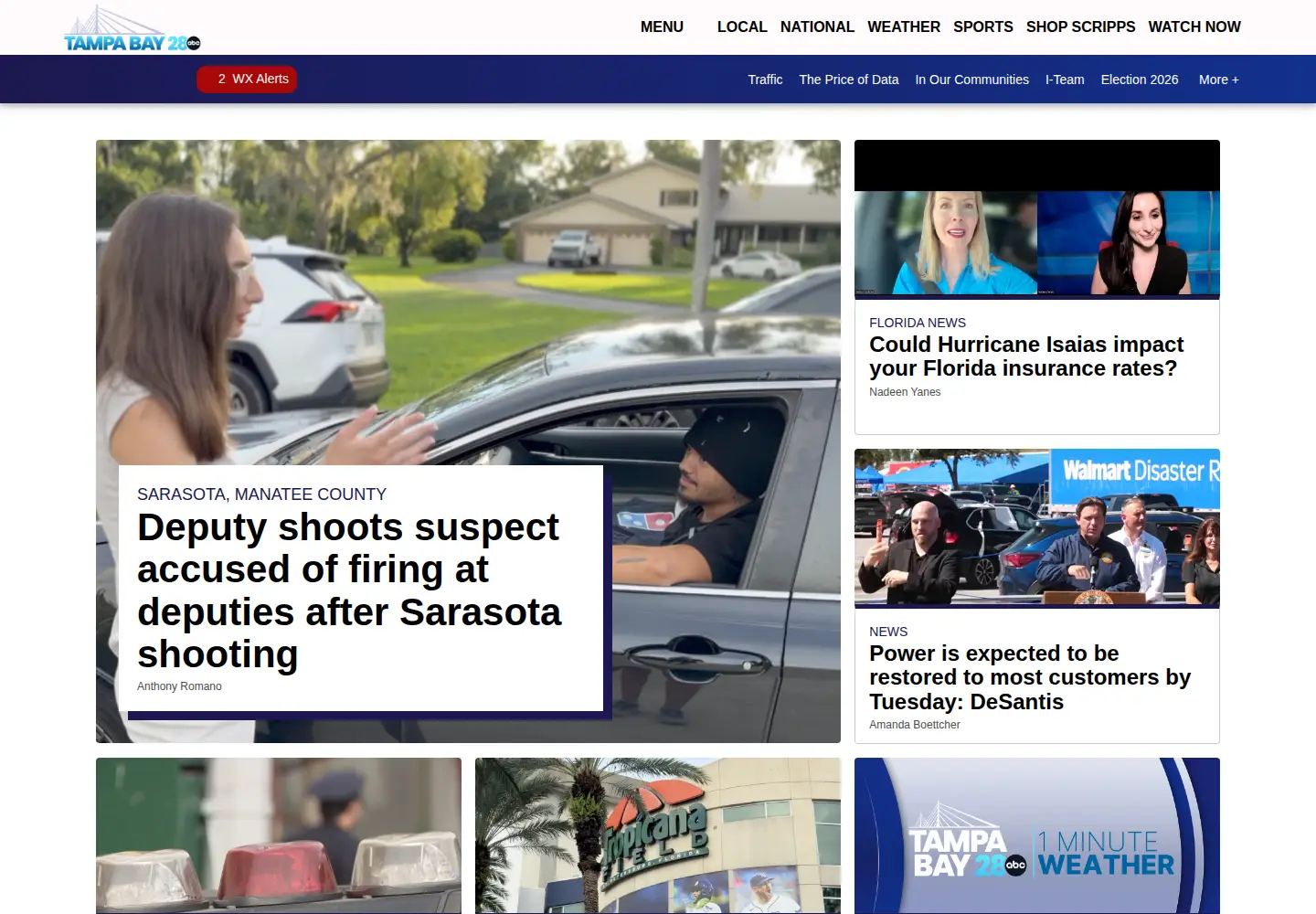Open the 1 Minute Weather card

click(1037, 835)
